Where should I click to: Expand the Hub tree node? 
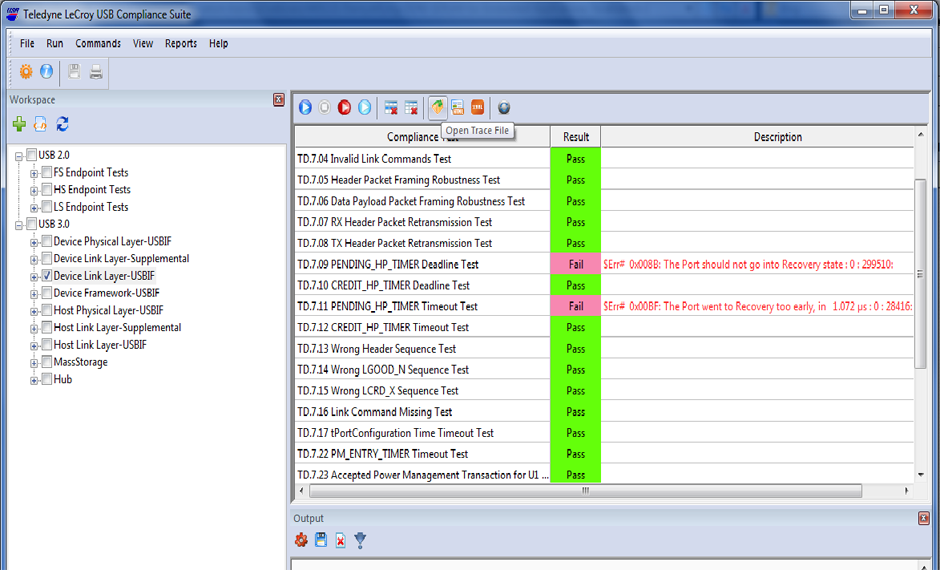coord(34,380)
